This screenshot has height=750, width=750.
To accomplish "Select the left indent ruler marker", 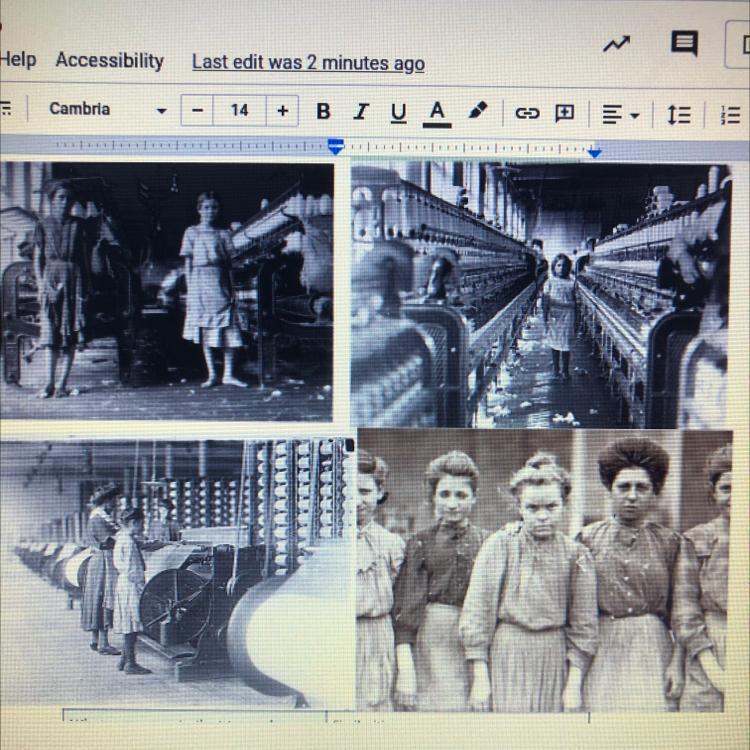I will coord(336,146).
